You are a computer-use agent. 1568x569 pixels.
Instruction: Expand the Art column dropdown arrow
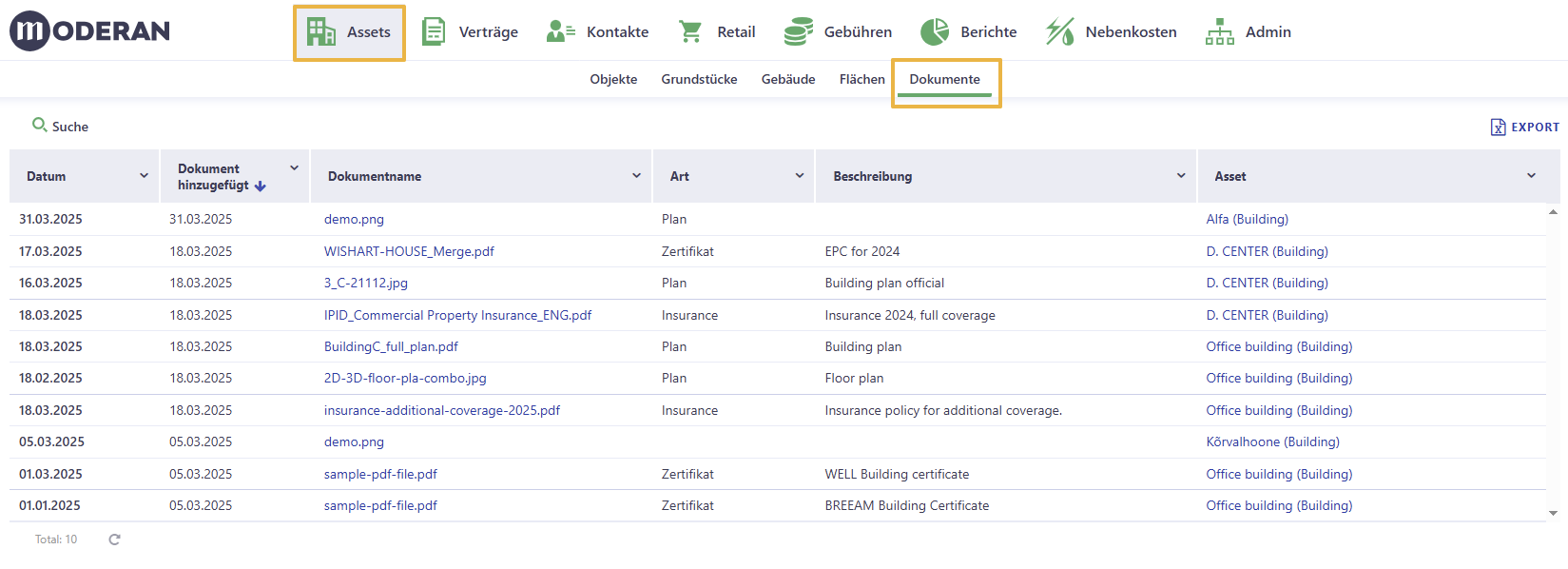(x=800, y=176)
